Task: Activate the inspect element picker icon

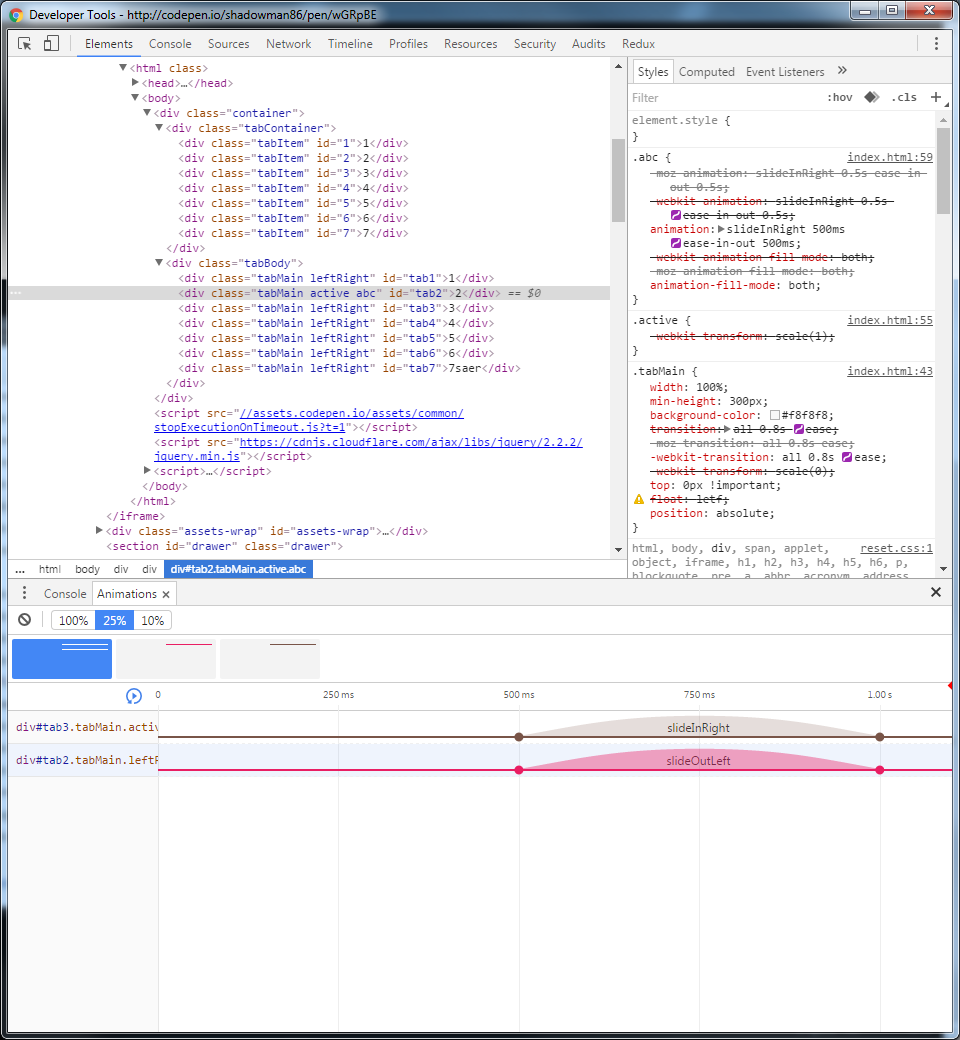Action: point(25,44)
